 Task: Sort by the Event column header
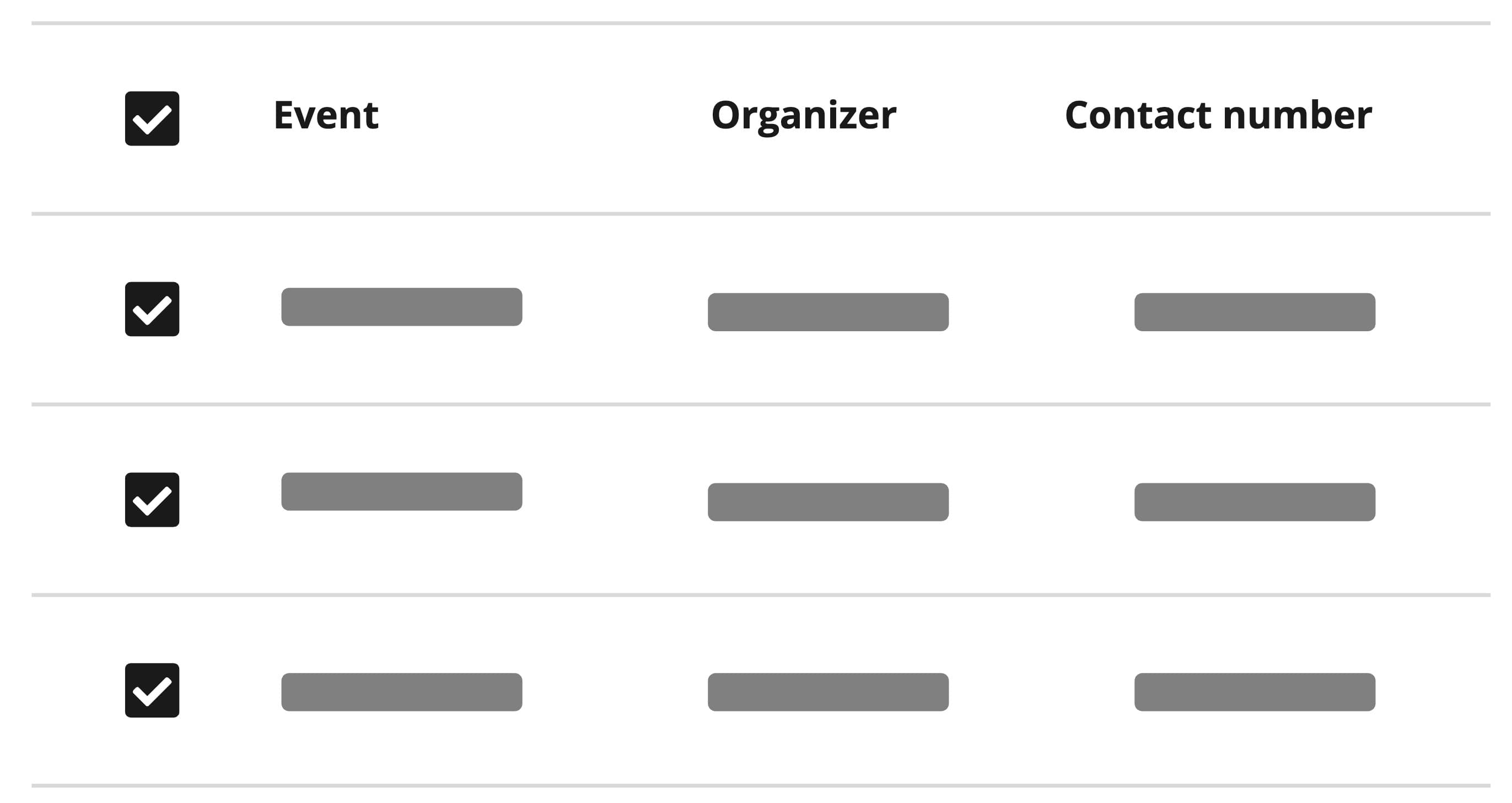tap(326, 116)
